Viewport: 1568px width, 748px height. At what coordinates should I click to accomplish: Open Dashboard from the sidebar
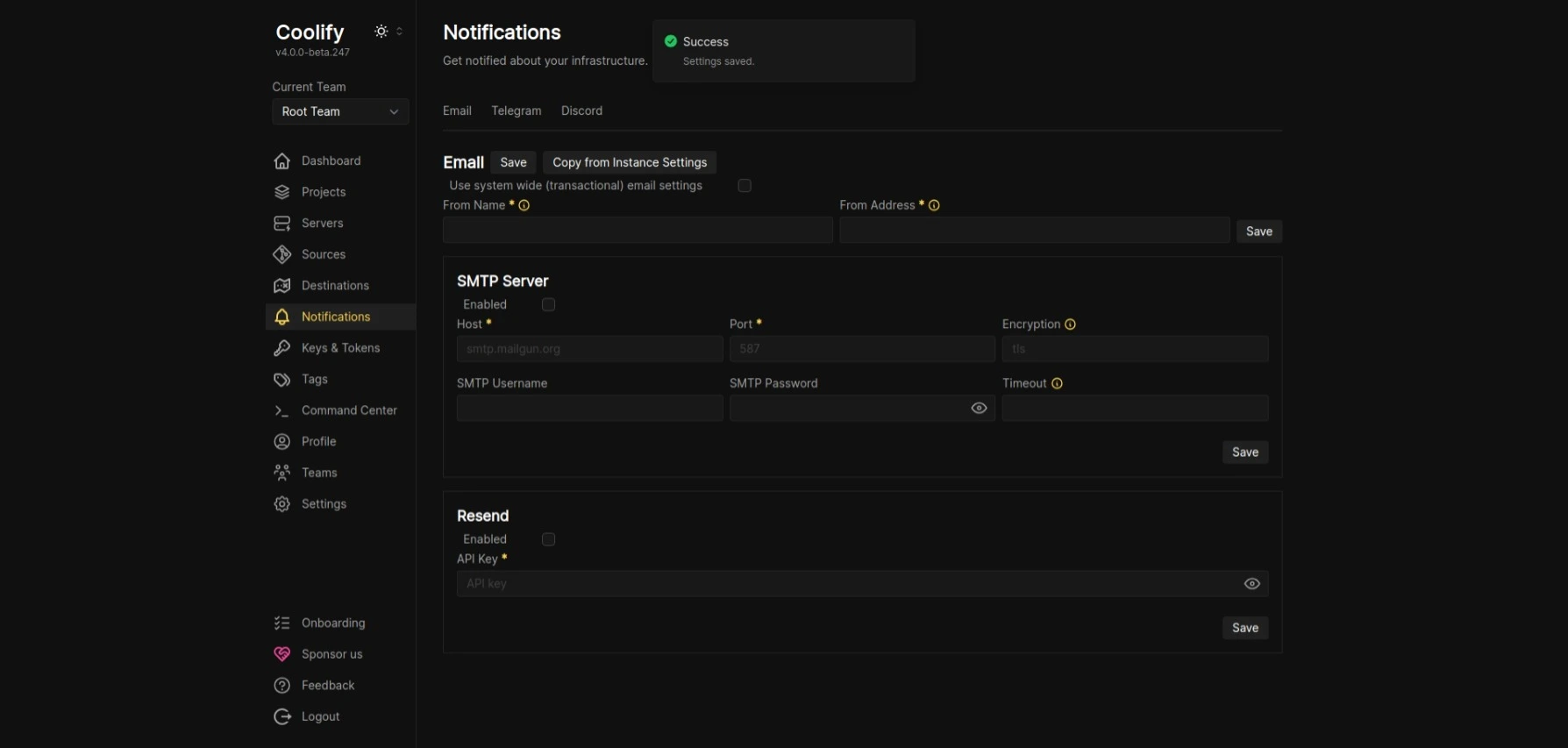point(340,160)
